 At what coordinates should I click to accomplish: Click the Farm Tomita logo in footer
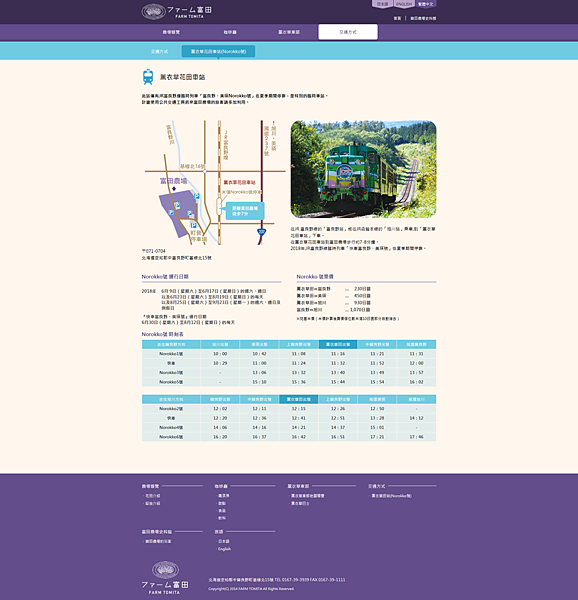pyautogui.click(x=165, y=578)
